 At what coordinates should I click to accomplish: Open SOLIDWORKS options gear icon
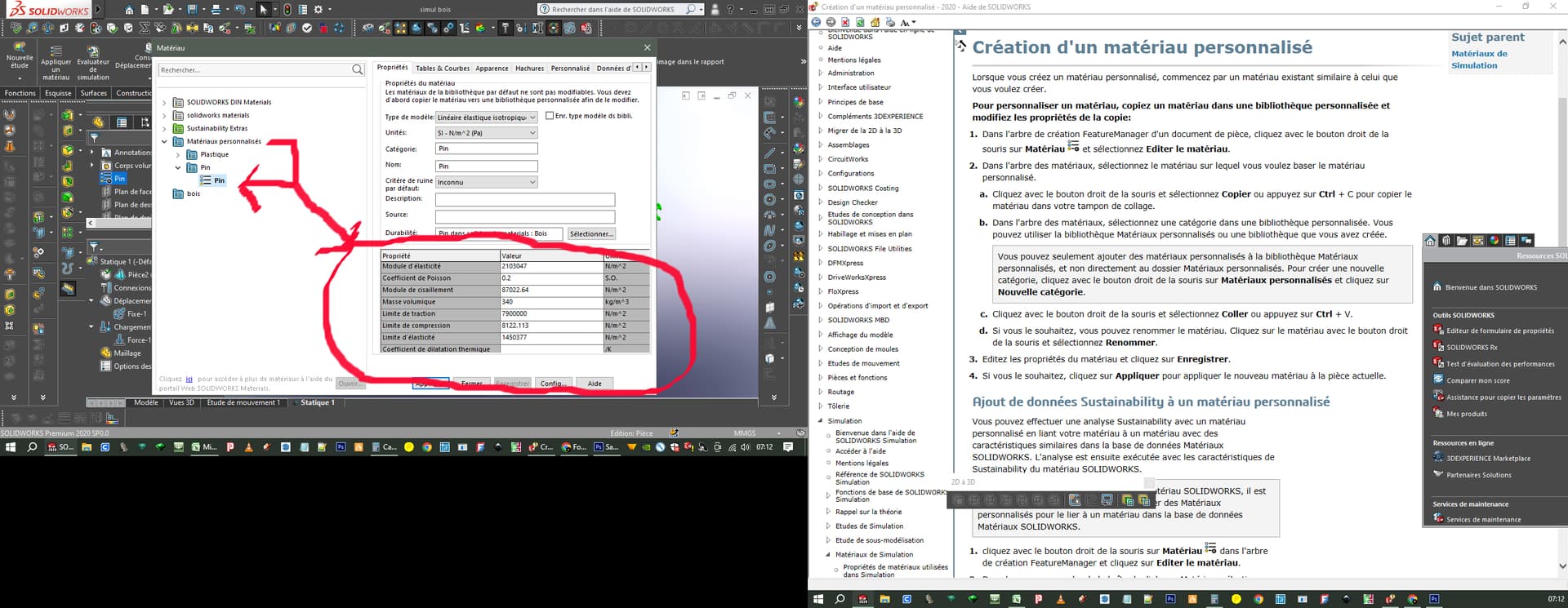pos(318,10)
